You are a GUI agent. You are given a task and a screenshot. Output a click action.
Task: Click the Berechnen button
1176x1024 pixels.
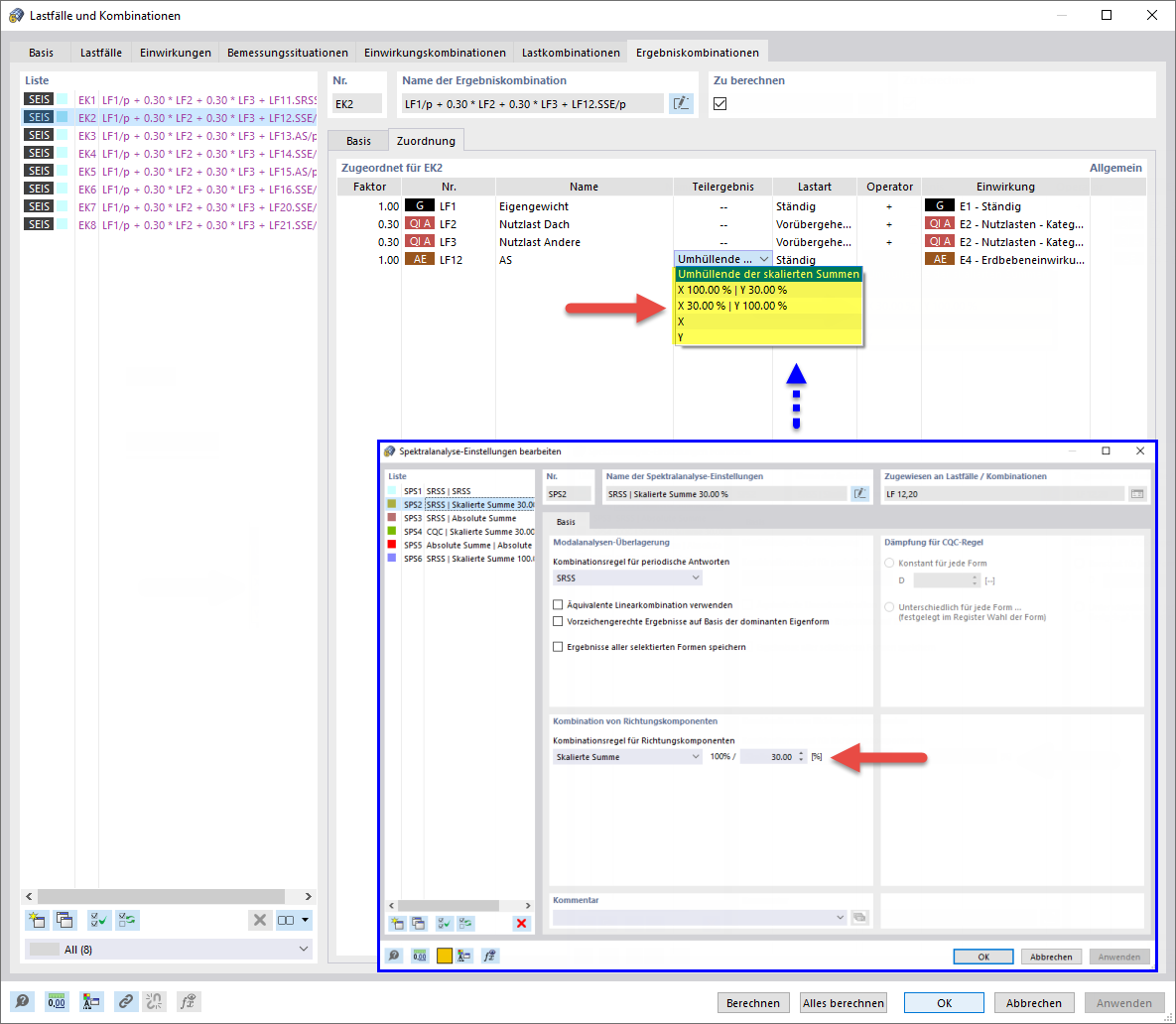(x=753, y=1003)
